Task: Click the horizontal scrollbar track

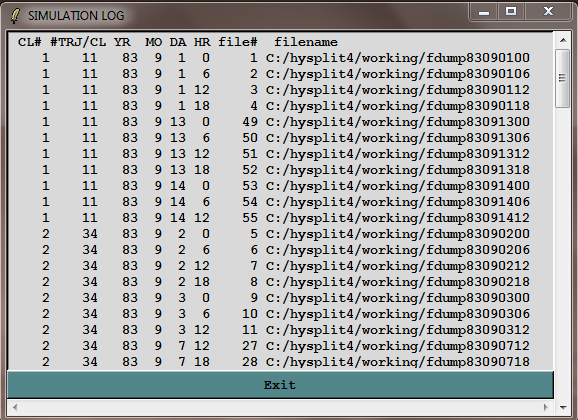Action: coord(280,407)
